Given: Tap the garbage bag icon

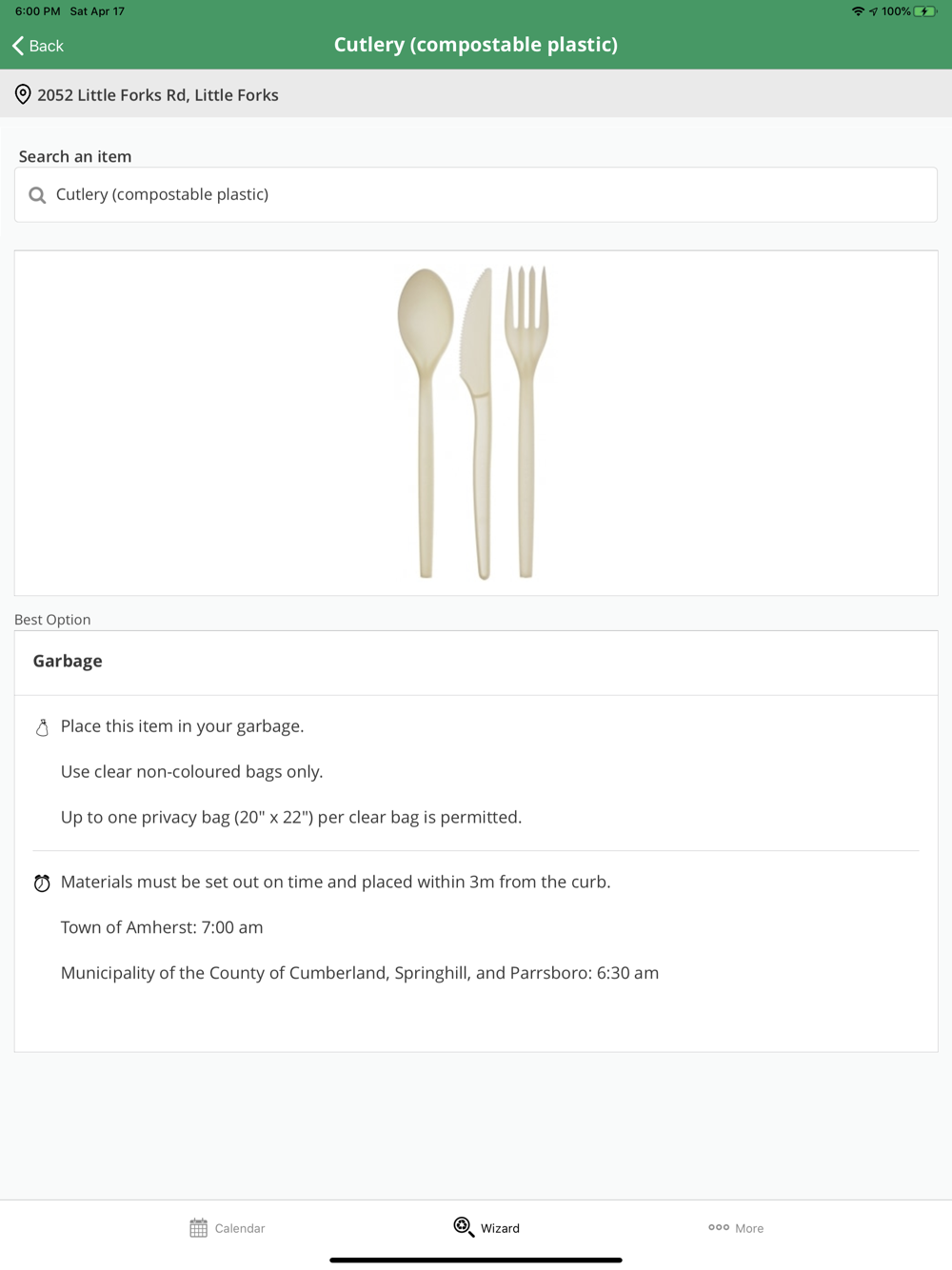Looking at the screenshot, I should [42, 728].
